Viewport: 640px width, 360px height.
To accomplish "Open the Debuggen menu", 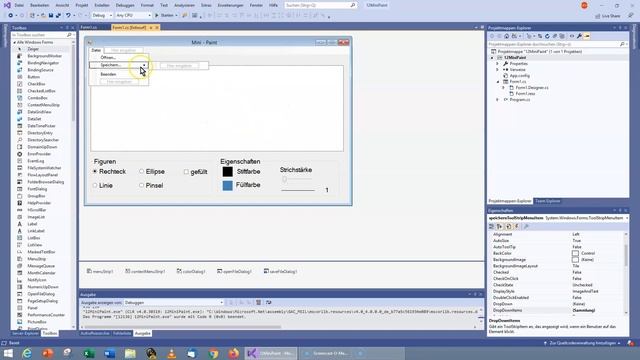I will (125, 5).
